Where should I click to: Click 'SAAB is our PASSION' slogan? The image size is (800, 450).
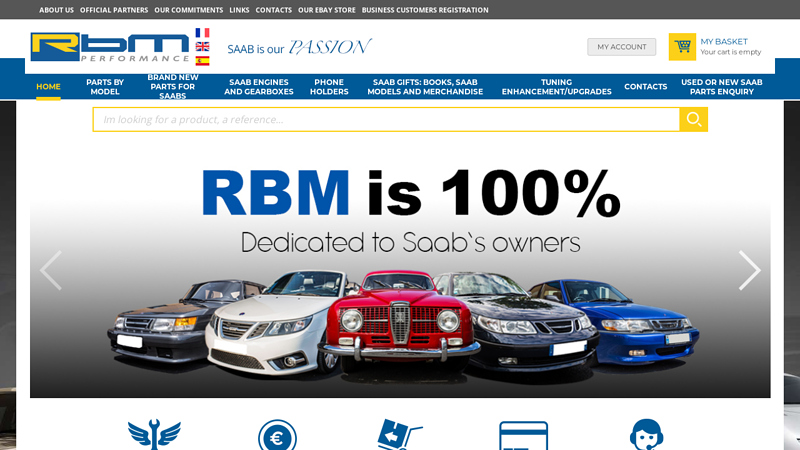pyautogui.click(x=299, y=47)
